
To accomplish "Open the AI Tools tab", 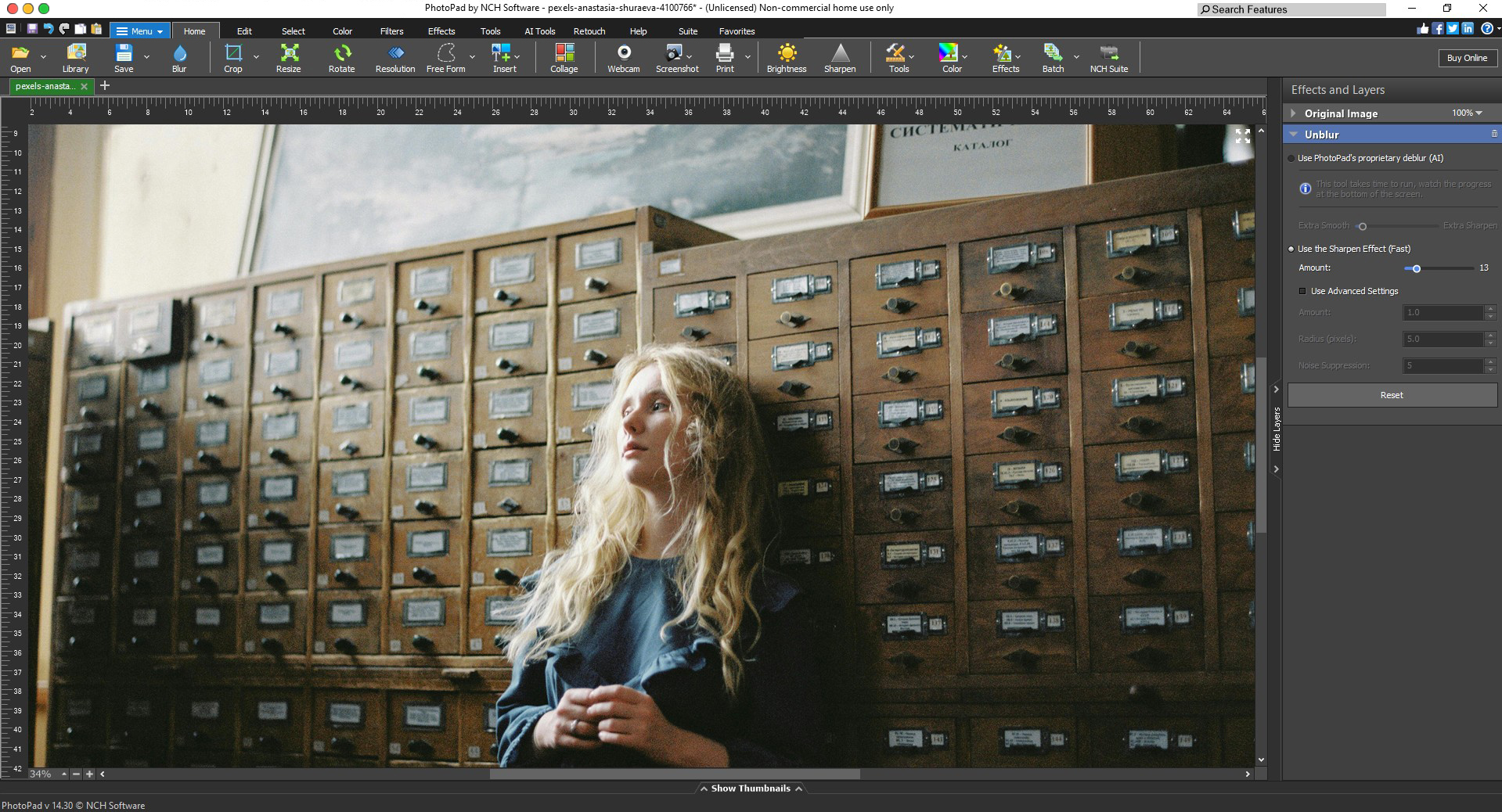I will point(539,31).
